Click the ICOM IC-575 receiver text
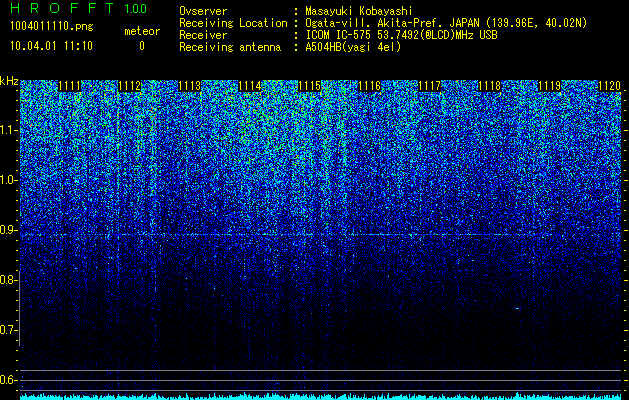The width and height of the screenshot is (629, 400). pos(401,35)
